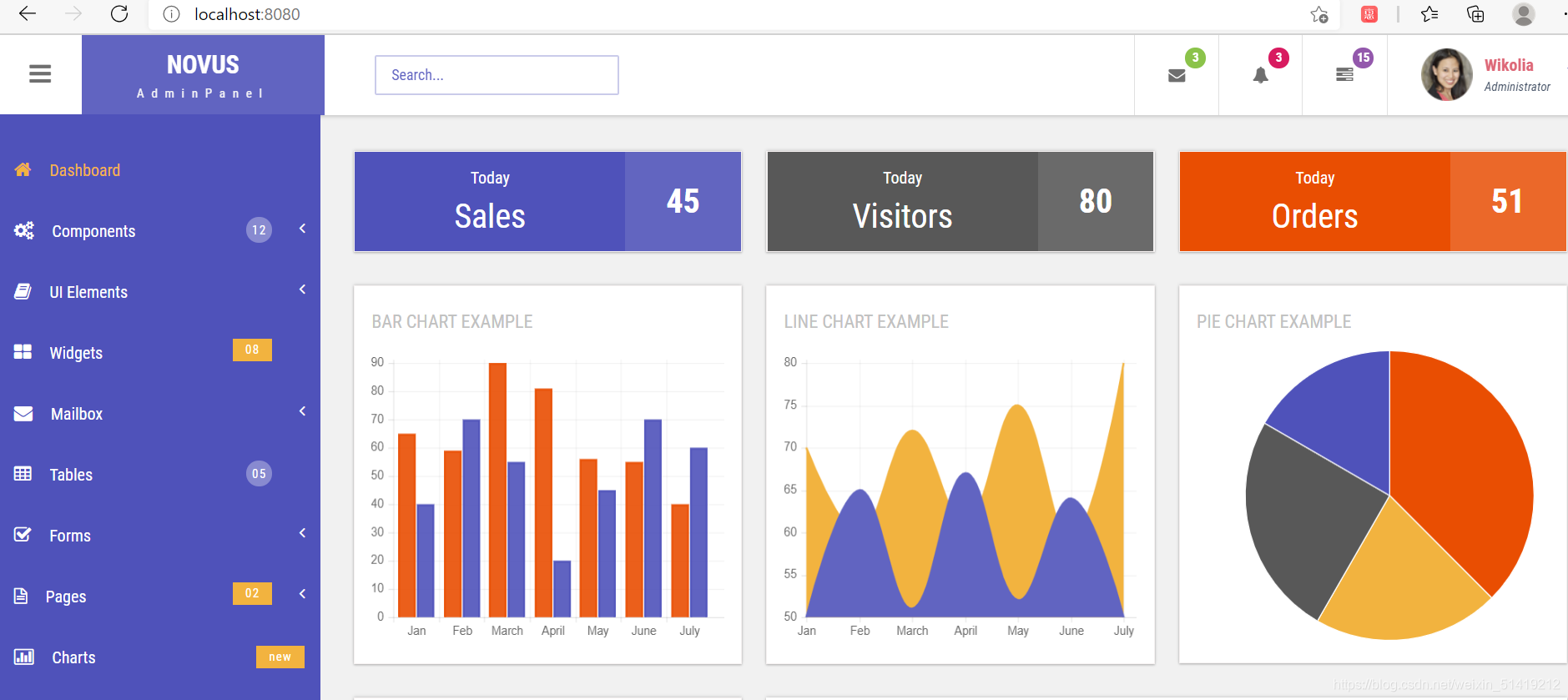Click the hamburger menu icon
The image size is (1568, 700).
(40, 74)
